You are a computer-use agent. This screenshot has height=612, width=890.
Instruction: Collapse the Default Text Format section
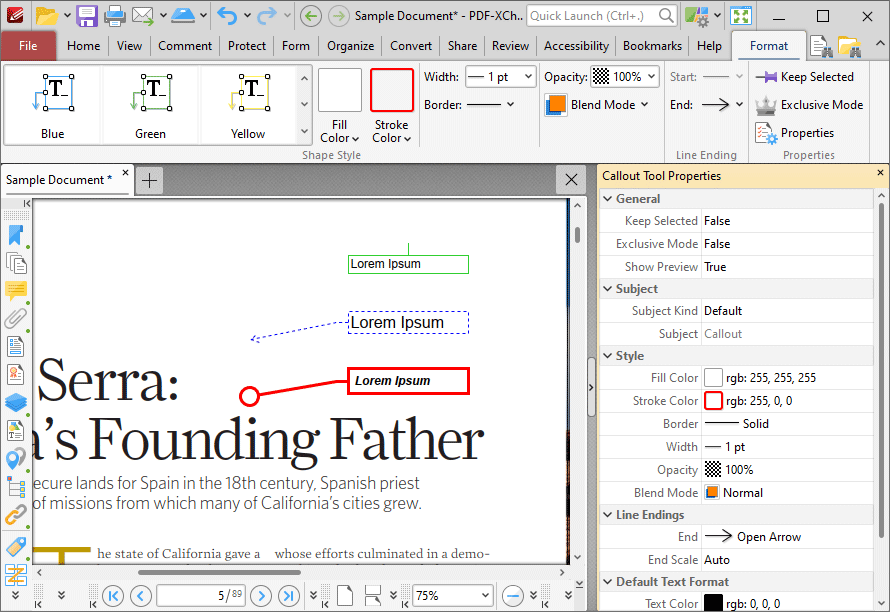(x=608, y=582)
